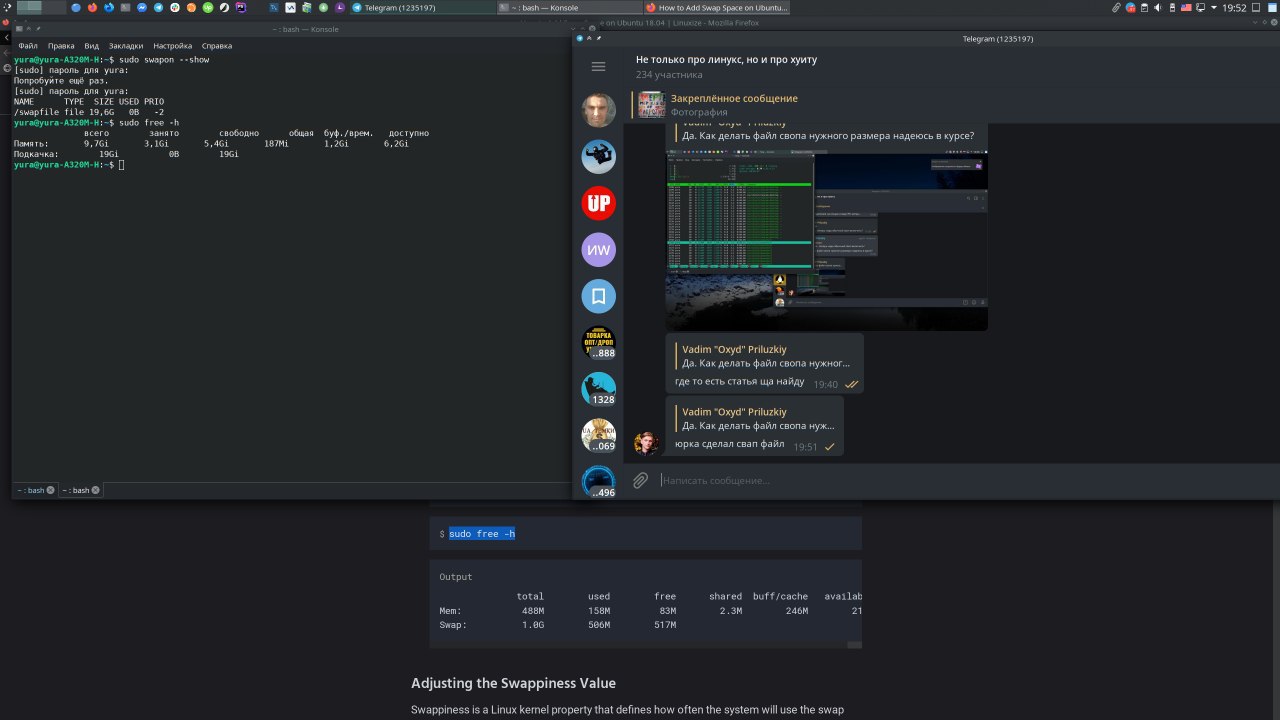The width and height of the screenshot is (1280, 720).
Task: Open the chat with 496 unread badge
Action: (599, 481)
